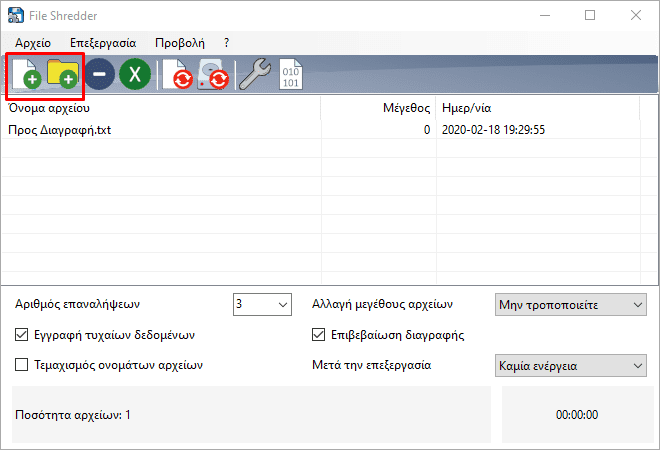Image resolution: width=660 pixels, height=450 pixels.
Task: Click the date 2020-02-18 19:29:55 cell
Action: [x=493, y=130]
